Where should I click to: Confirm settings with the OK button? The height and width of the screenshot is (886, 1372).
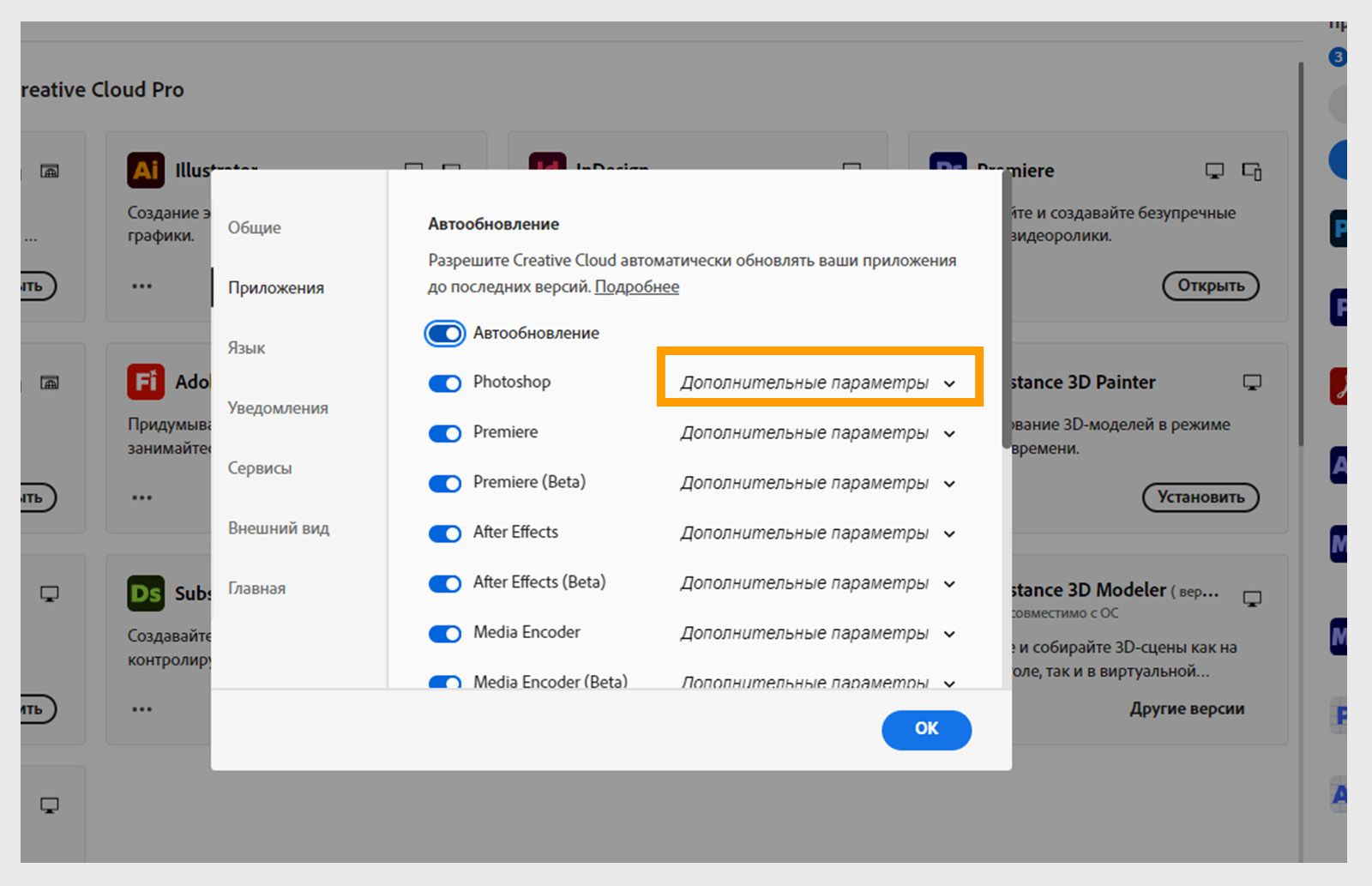(x=926, y=729)
